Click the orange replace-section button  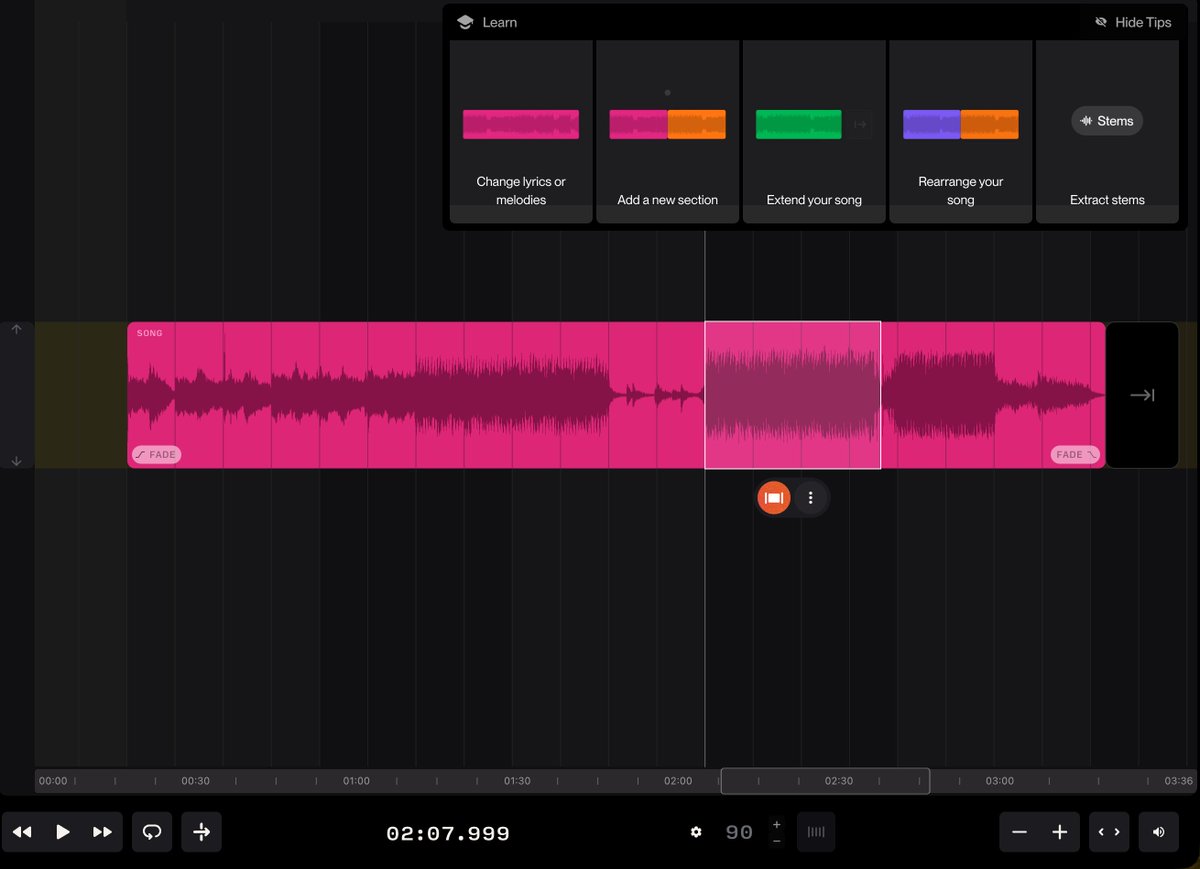[x=773, y=498]
